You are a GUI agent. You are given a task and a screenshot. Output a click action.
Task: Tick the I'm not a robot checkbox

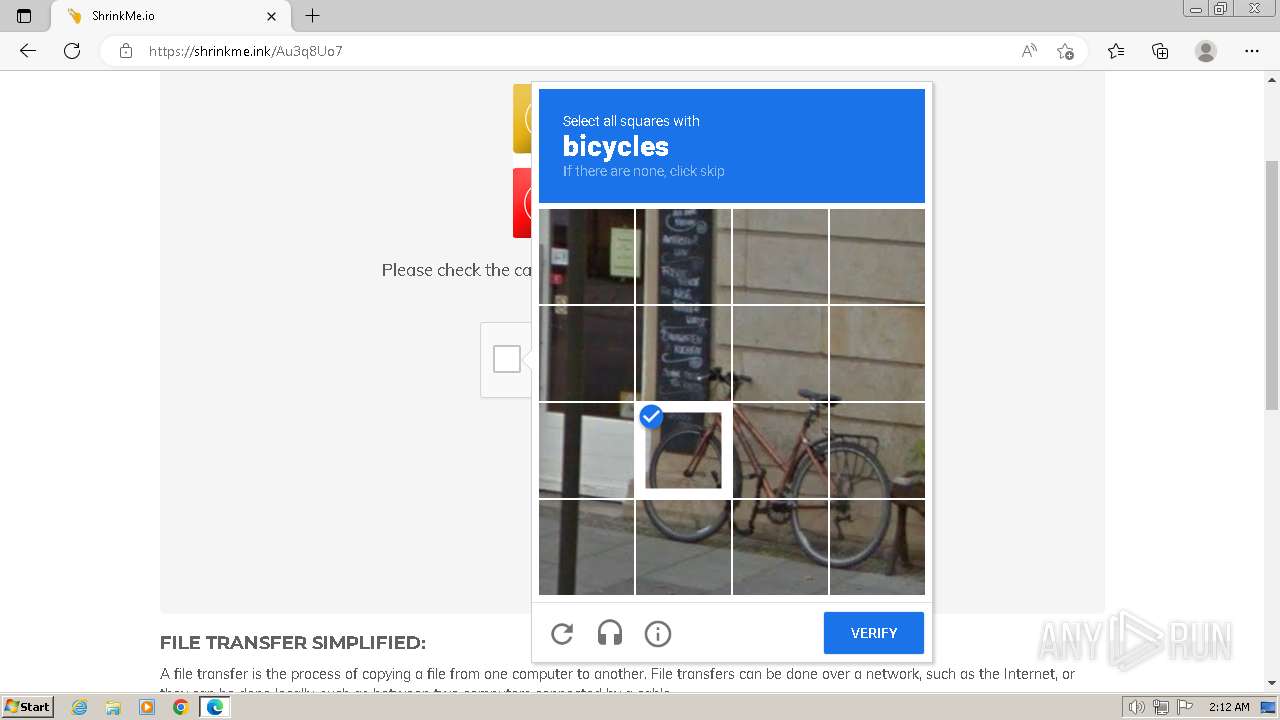pyautogui.click(x=507, y=359)
